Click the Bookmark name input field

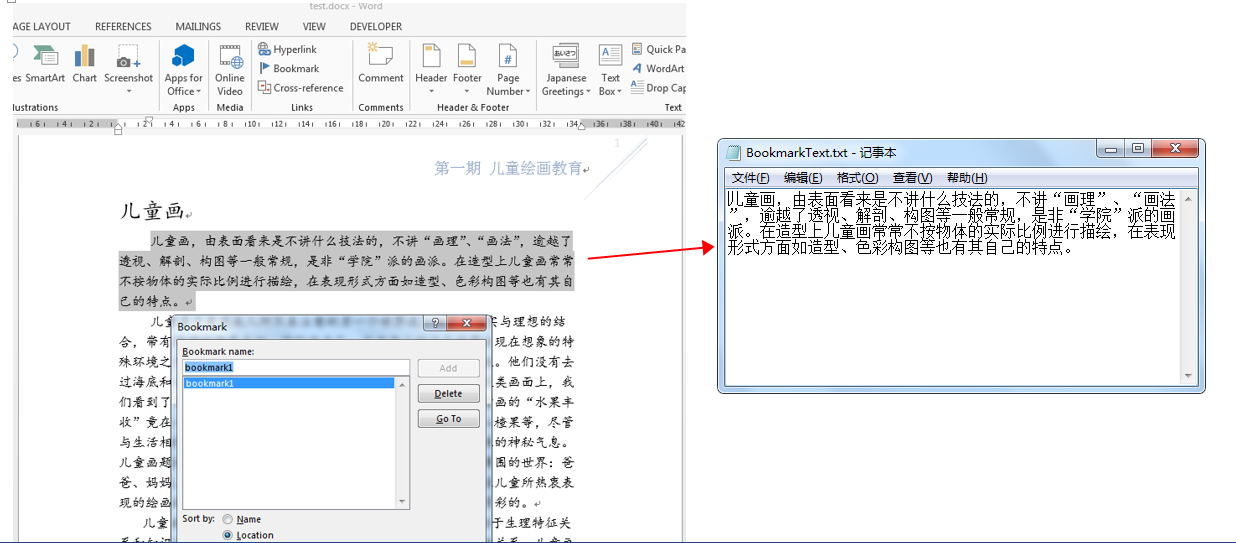pos(296,367)
